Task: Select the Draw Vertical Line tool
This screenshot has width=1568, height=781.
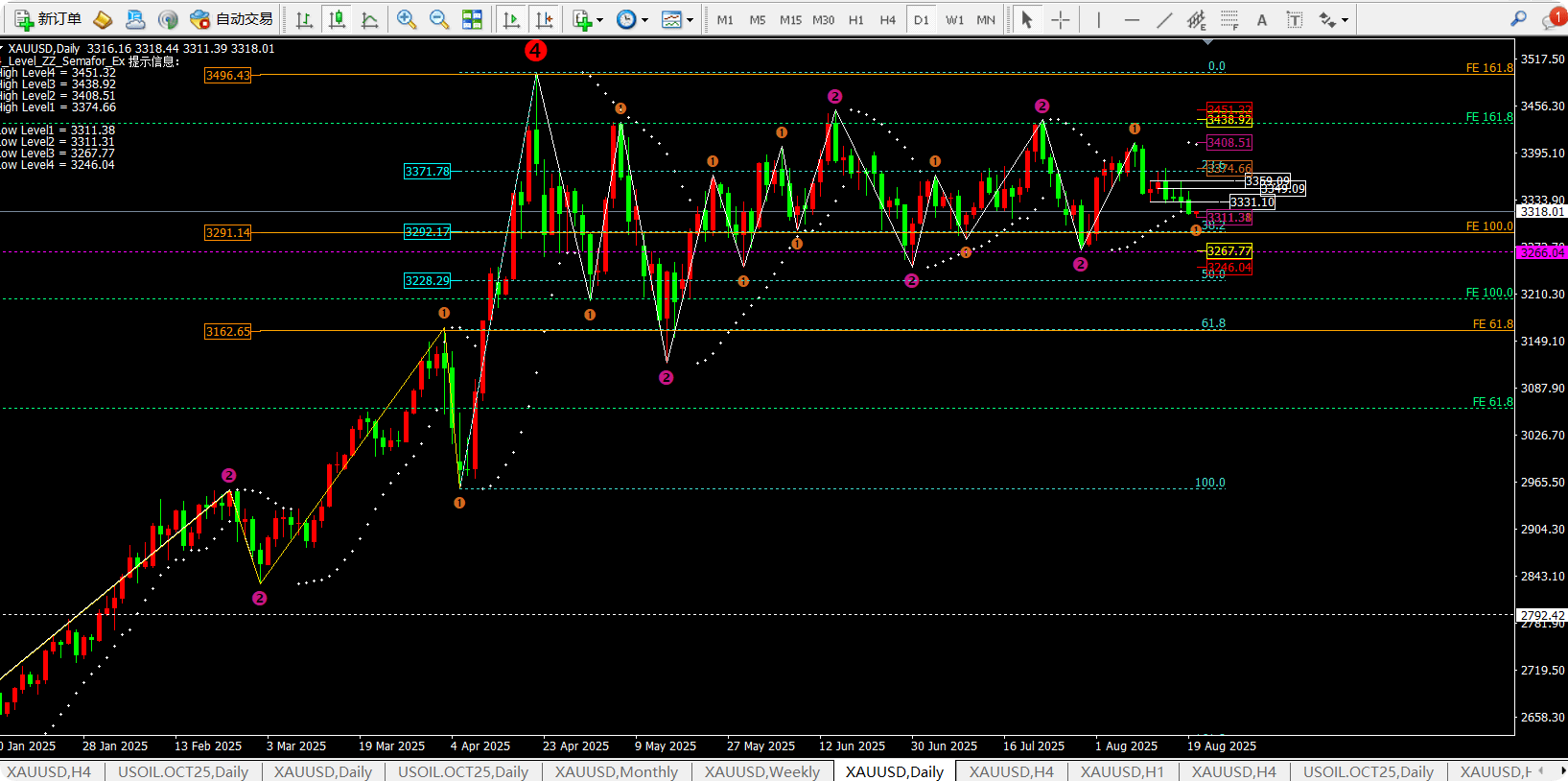Action: 1099,19
